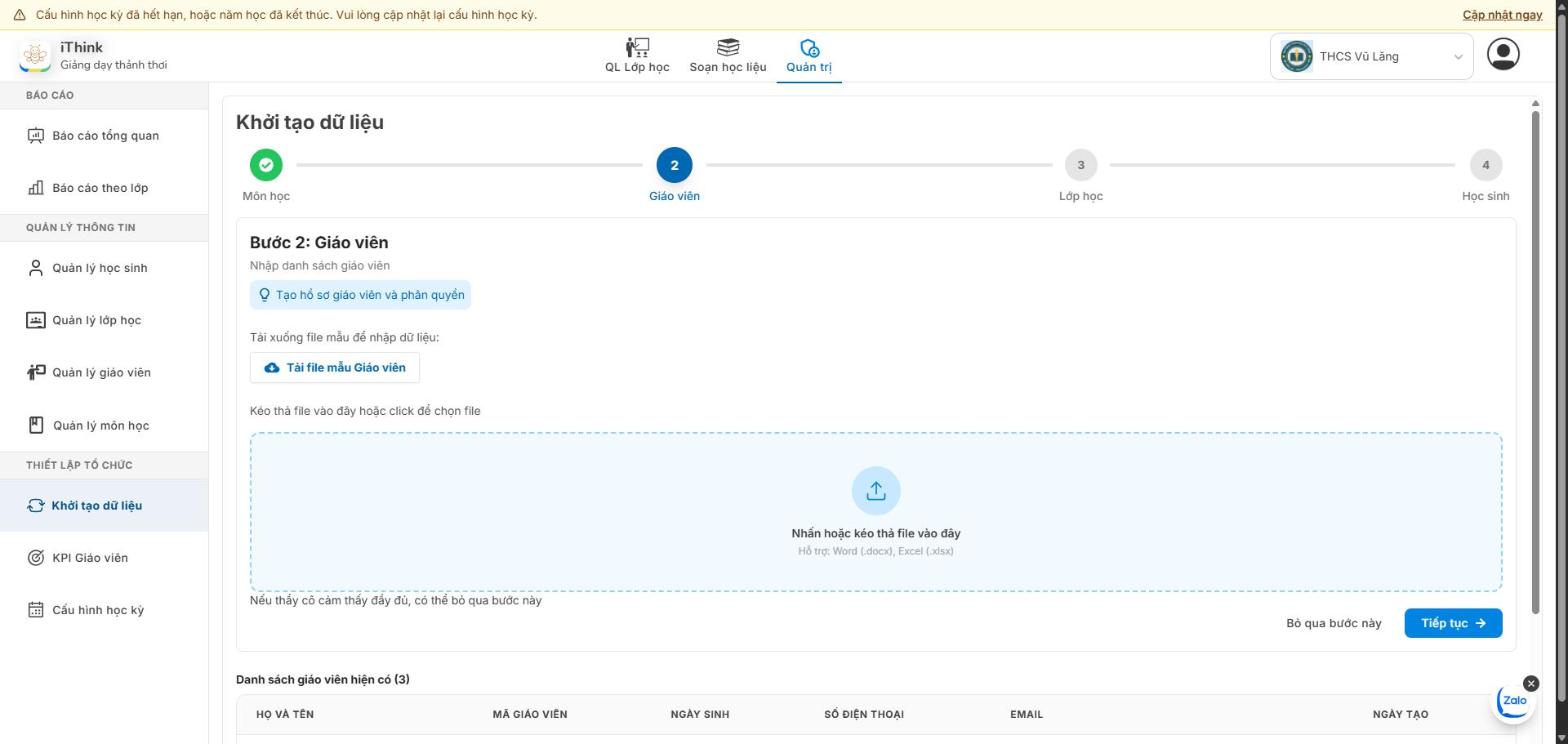Close the Zalo chat widget
The height and width of the screenshot is (744, 1568).
pyautogui.click(x=1531, y=683)
